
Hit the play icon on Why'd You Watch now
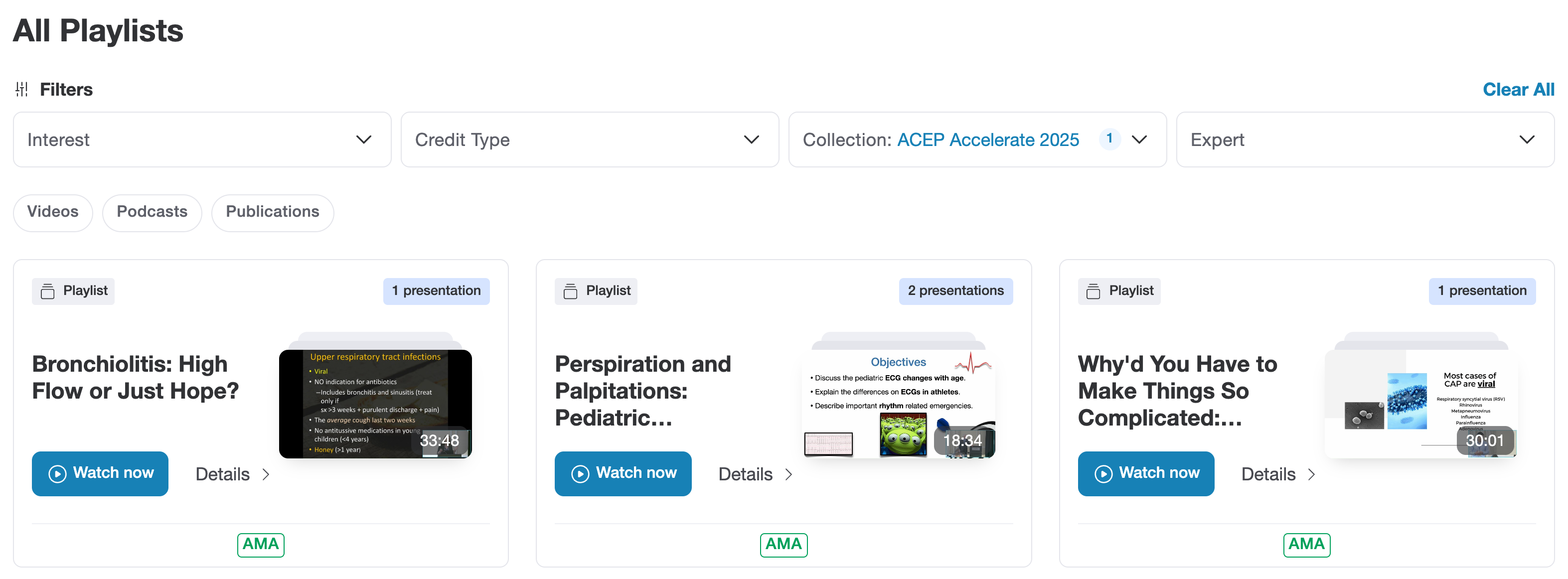pyautogui.click(x=1103, y=474)
